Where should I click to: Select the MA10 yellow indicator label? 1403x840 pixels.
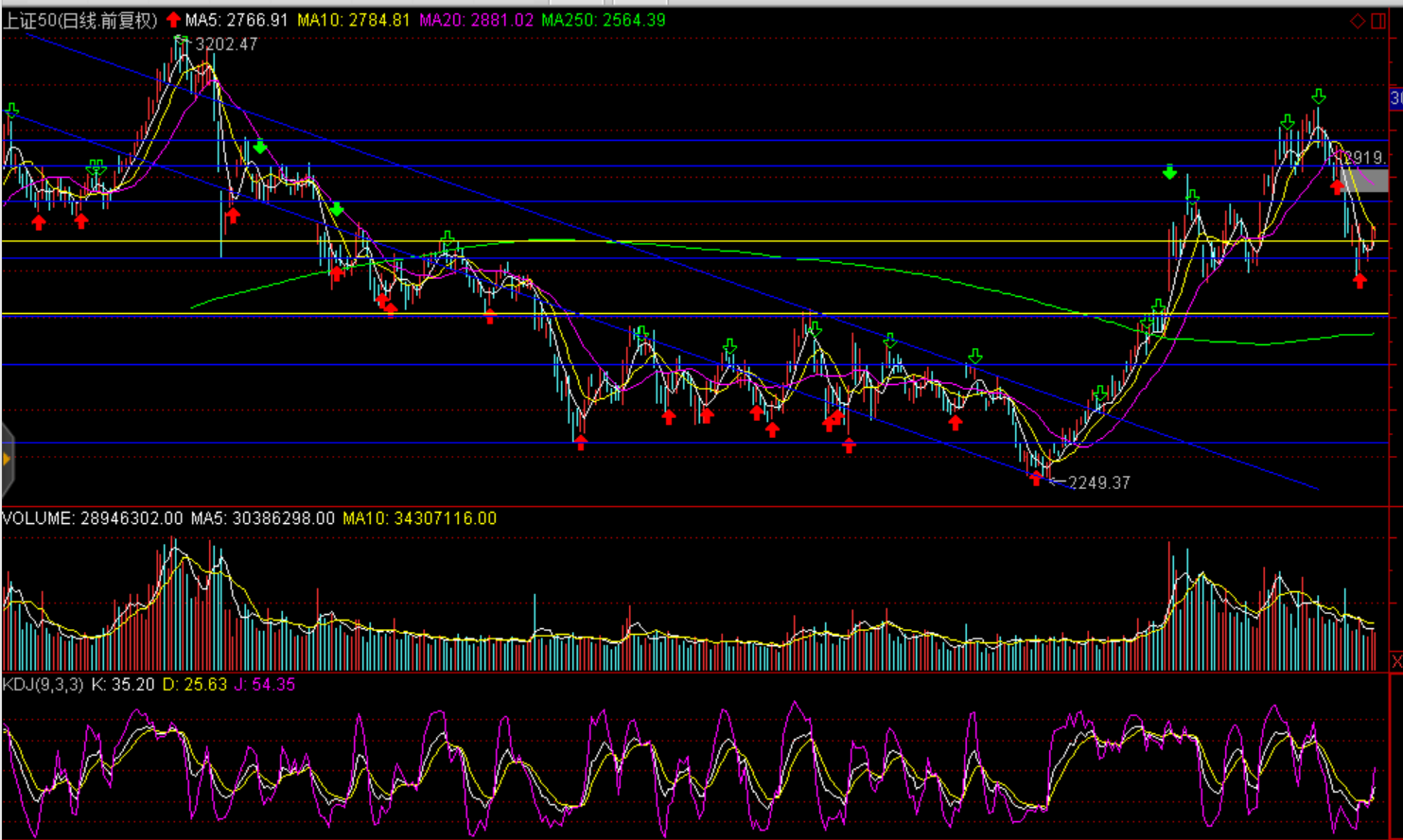tap(353, 20)
